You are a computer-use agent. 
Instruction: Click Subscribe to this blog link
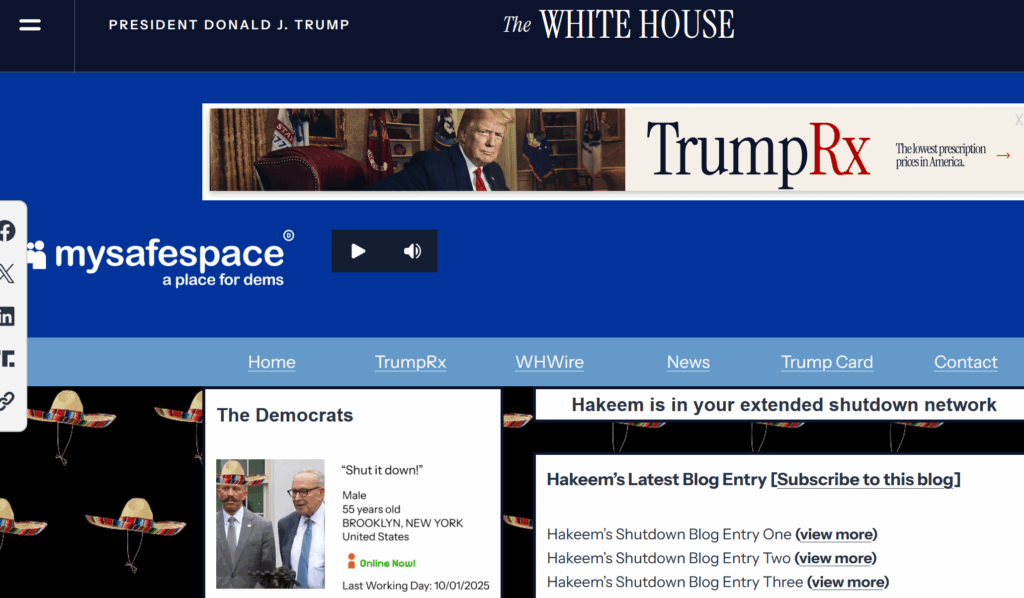point(865,480)
